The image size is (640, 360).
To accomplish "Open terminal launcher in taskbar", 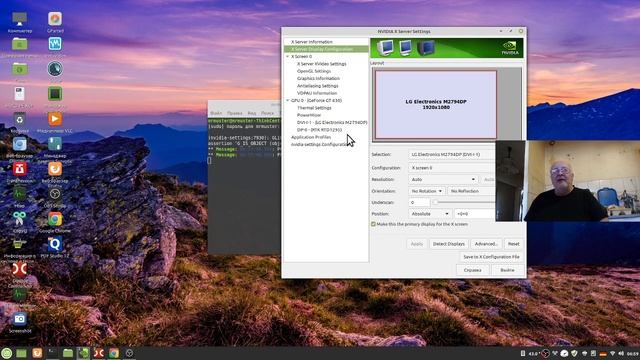I will 52,353.
